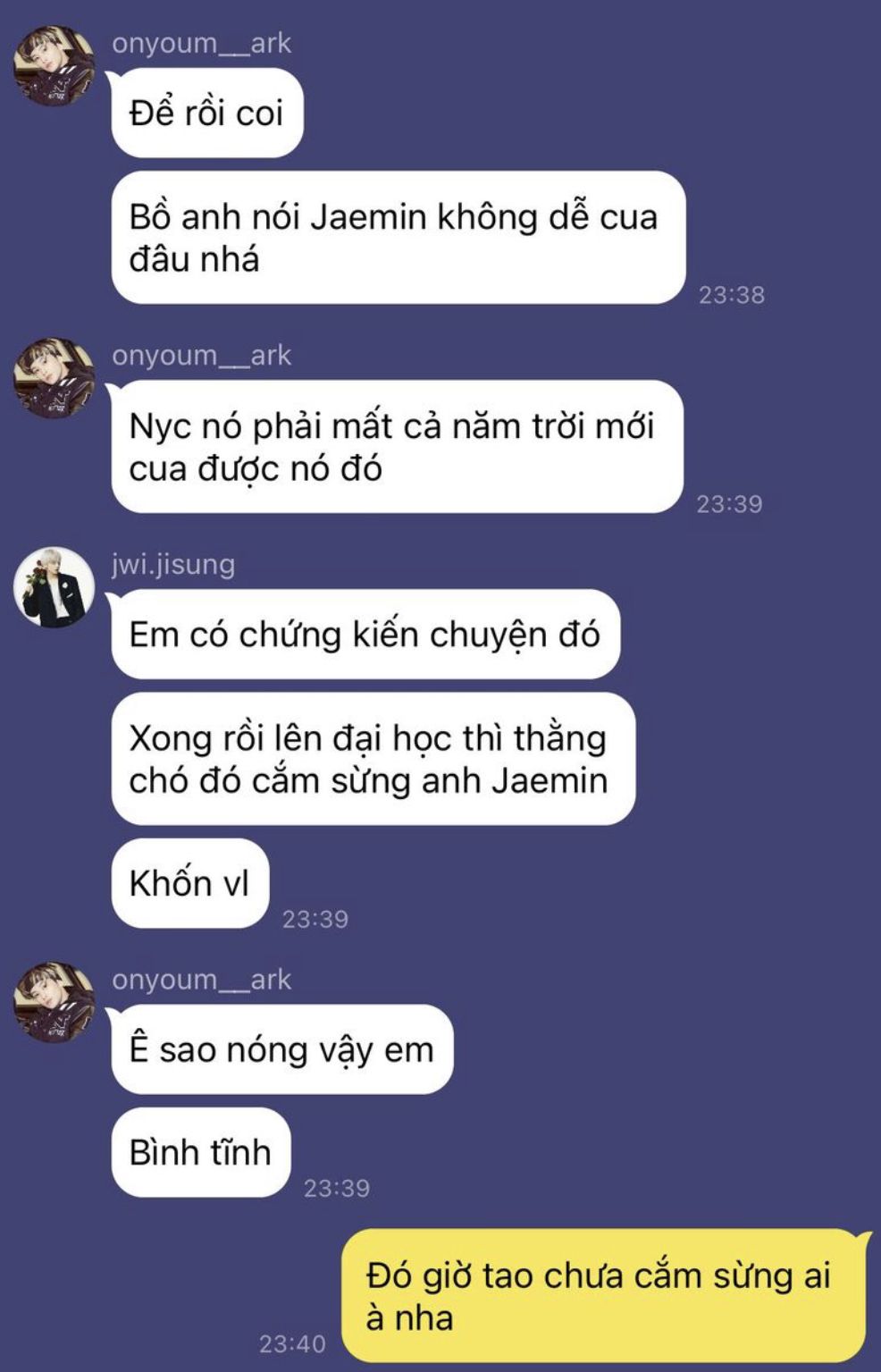This screenshot has height=1372, width=881.
Task: Click username onyoum__ark above "Nyc nó phải mất"
Action: click(x=201, y=355)
